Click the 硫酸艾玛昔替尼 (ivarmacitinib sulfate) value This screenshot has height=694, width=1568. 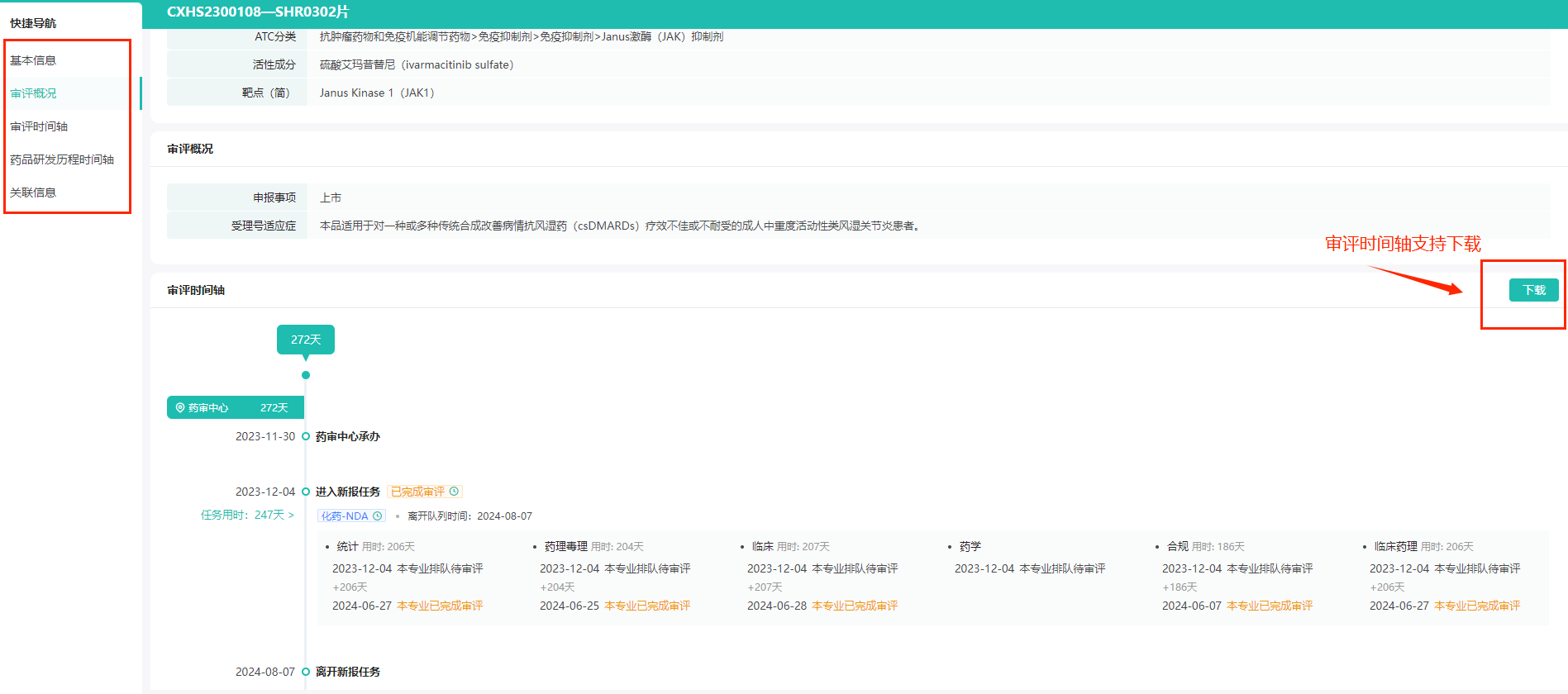(417, 64)
